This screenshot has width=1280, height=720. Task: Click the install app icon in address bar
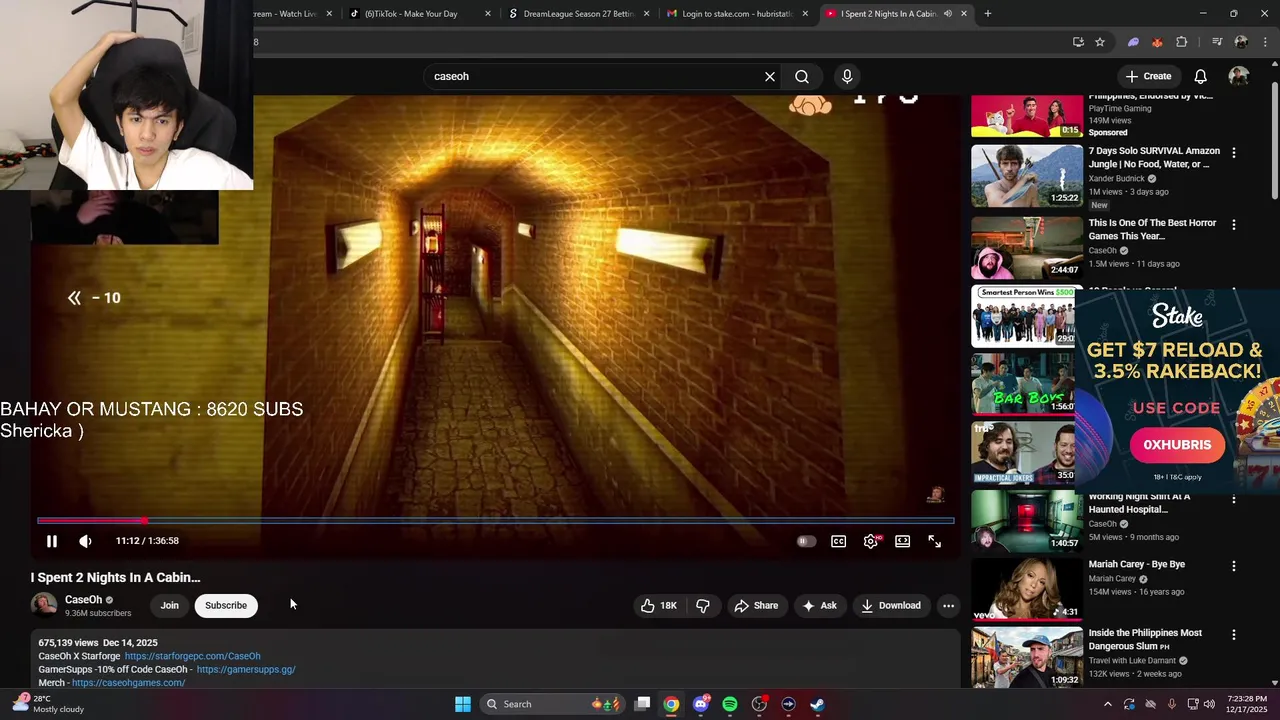tap(1078, 42)
